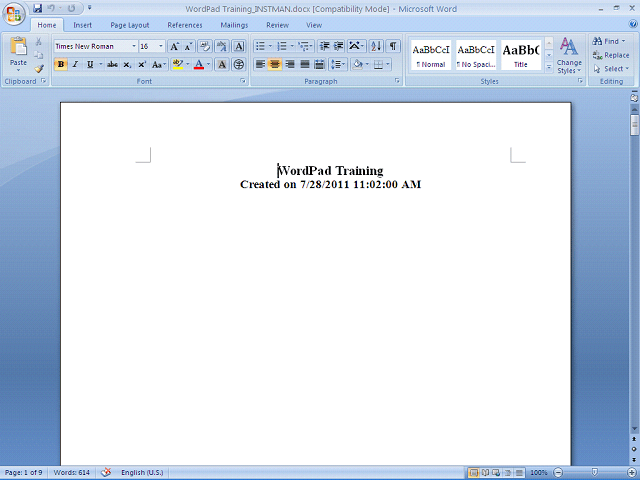This screenshot has height=480, width=640.
Task: Open font color dropdown arrow
Action: click(208, 64)
